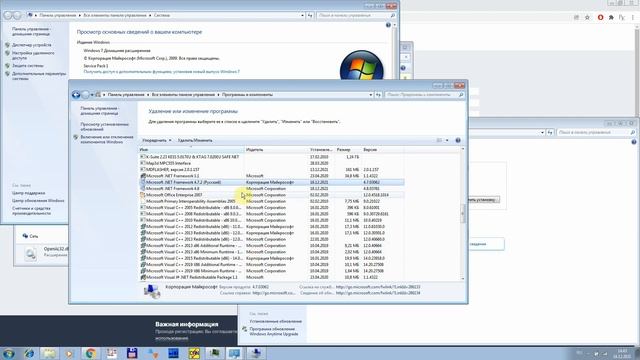Select Microsoft Visual C++ 2008 Redistributable row
Image resolution: width=640 pixels, height=360 pixels.
(271, 214)
